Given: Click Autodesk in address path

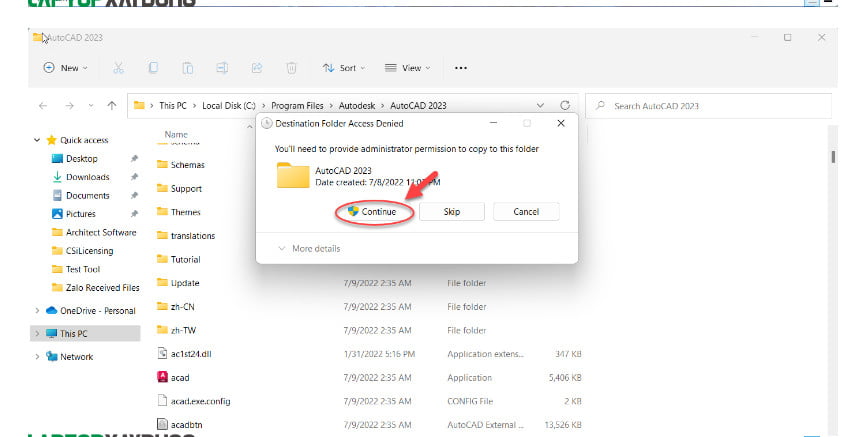Looking at the screenshot, I should pyautogui.click(x=357, y=106).
